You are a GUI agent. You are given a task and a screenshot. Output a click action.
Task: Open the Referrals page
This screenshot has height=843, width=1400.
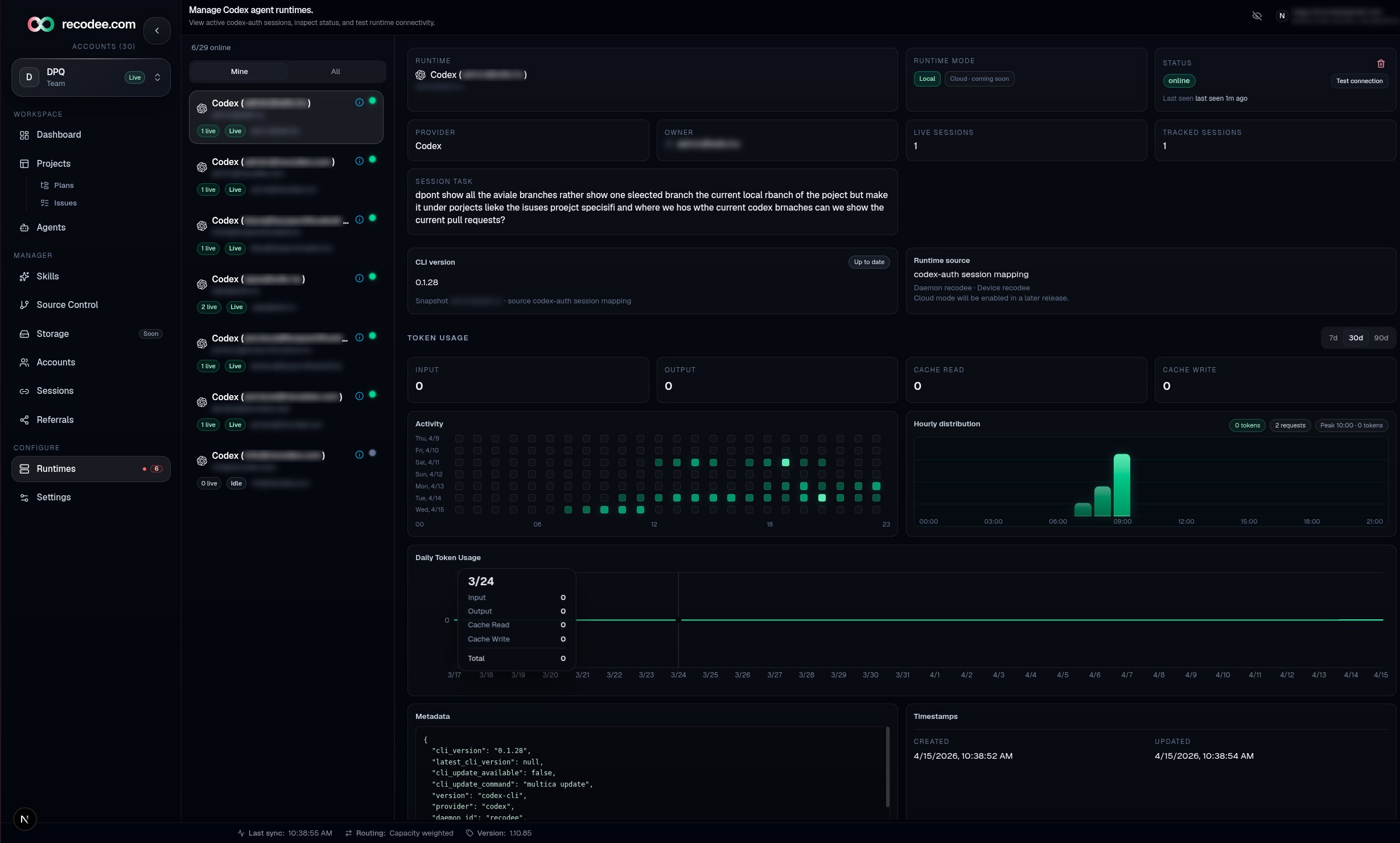click(x=91, y=420)
